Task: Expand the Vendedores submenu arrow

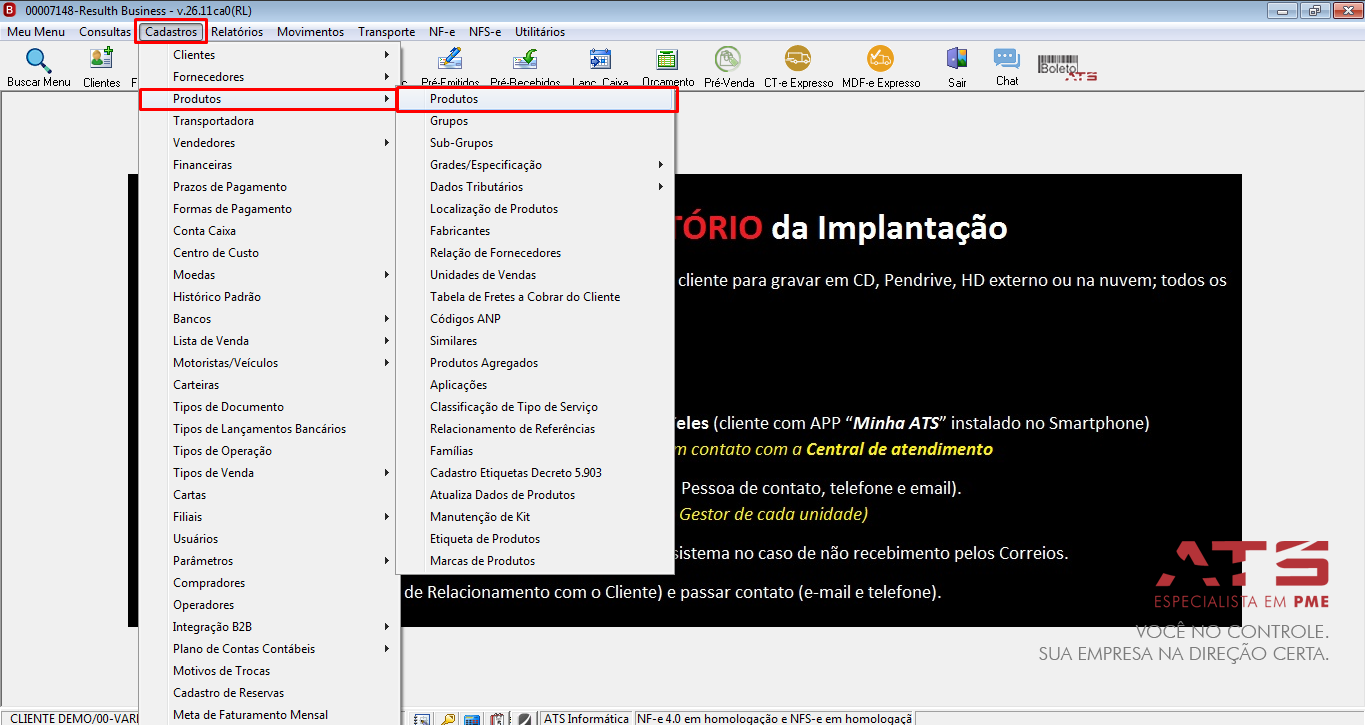Action: [x=387, y=143]
